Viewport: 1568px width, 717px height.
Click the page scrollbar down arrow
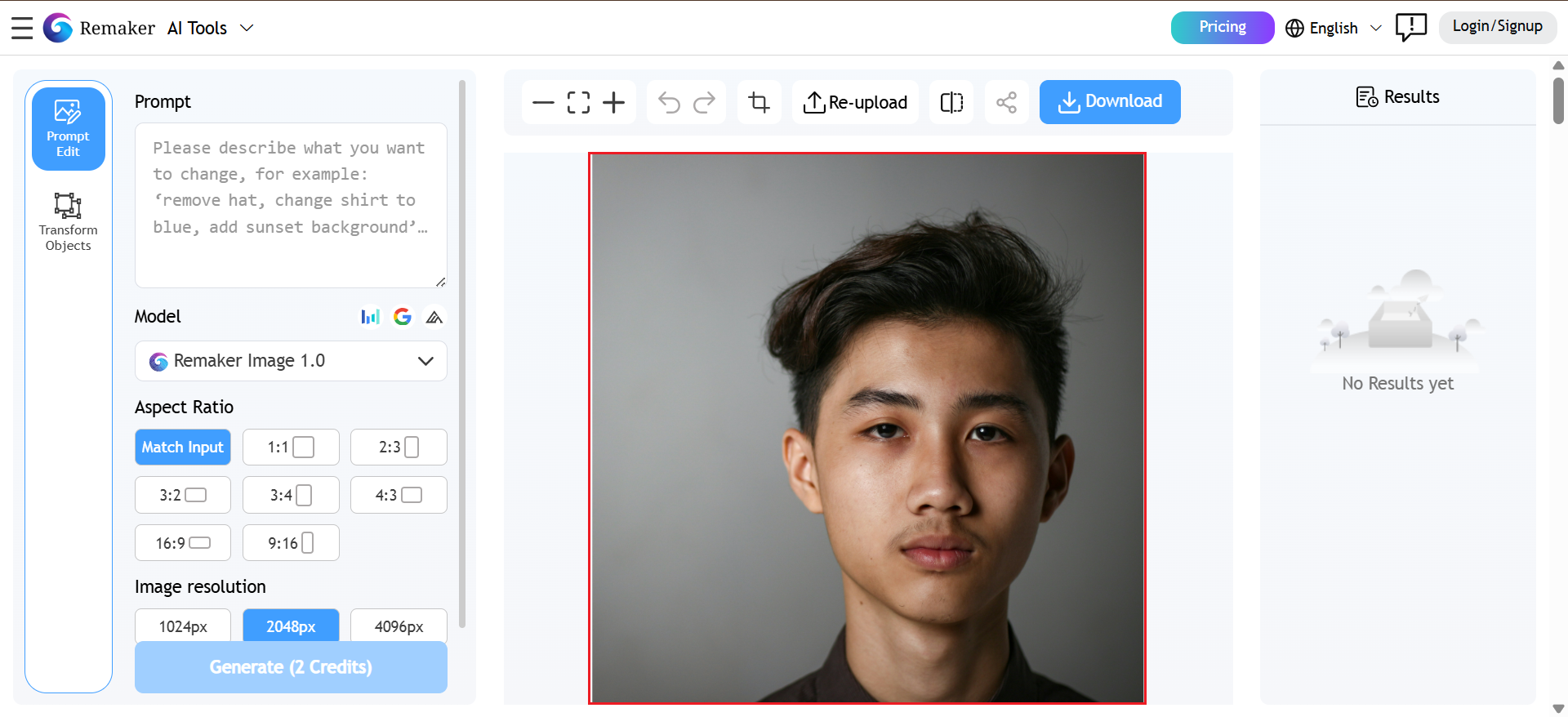(x=1558, y=708)
